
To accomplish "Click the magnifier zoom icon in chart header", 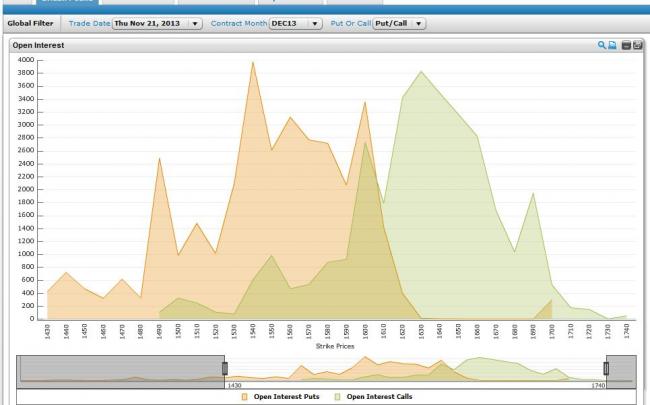I will 601,46.
